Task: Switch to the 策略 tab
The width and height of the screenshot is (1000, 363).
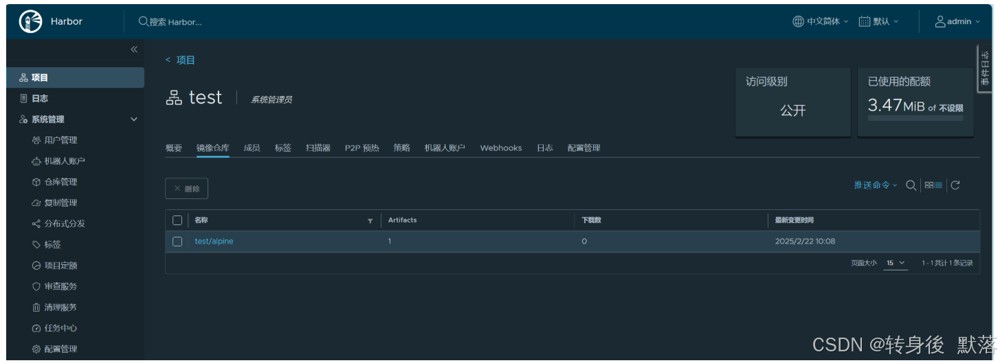Action: click(402, 148)
